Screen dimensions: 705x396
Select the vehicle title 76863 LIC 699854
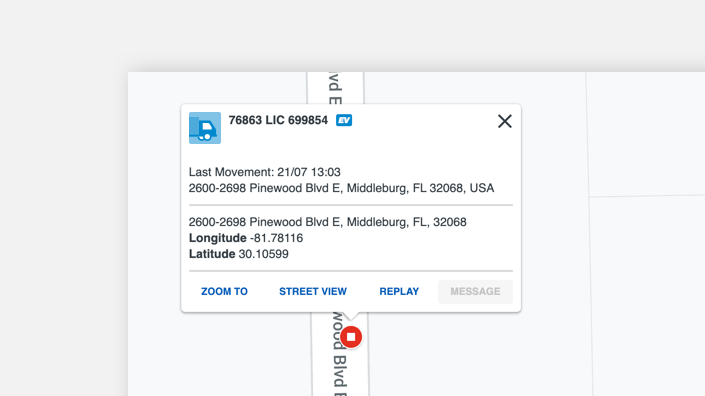pos(278,120)
